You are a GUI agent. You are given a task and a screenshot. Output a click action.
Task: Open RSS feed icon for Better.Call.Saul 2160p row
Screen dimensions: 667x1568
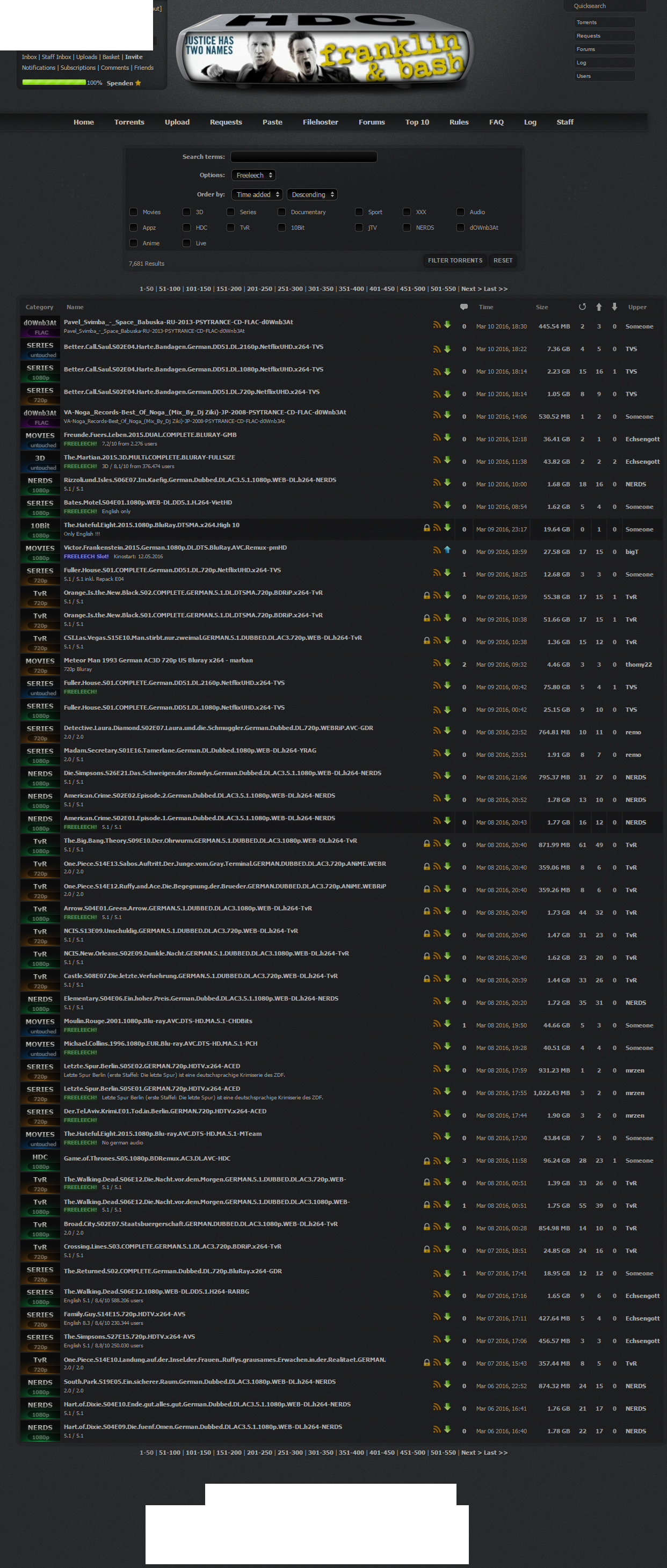[x=437, y=349]
